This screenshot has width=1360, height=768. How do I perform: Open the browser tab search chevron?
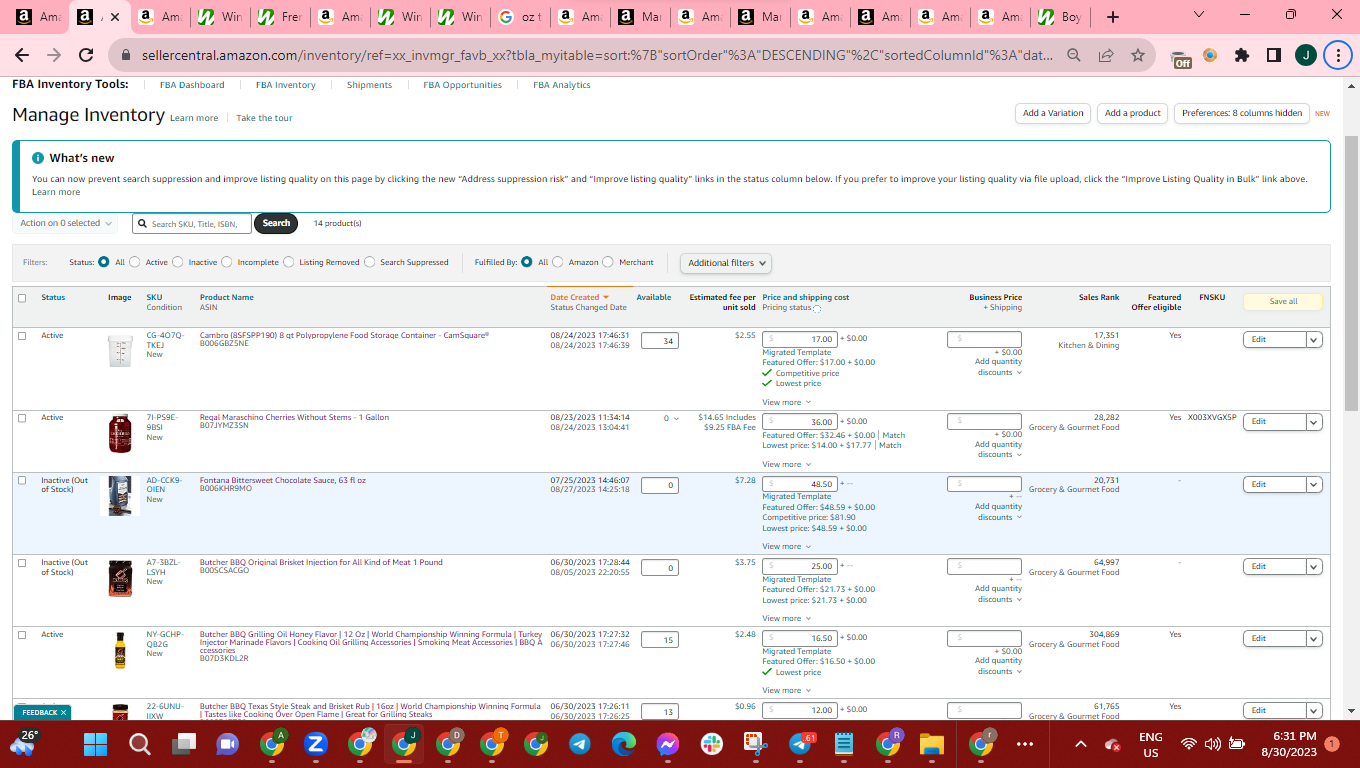tap(1199, 15)
